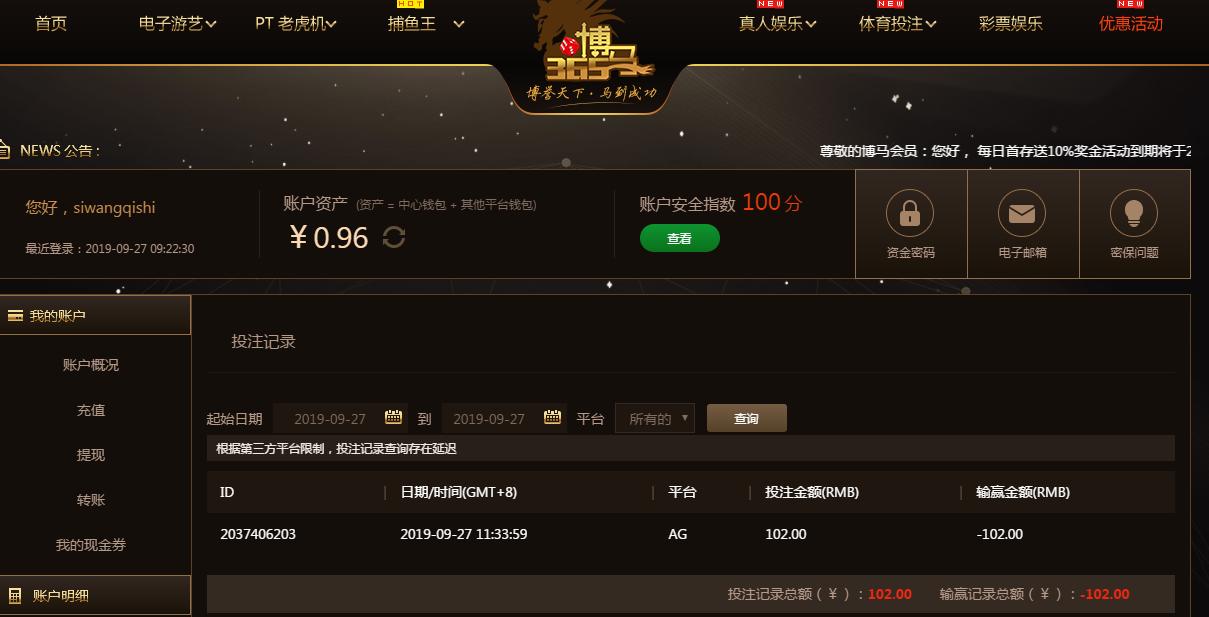Click the 资金密码 lock icon
Screen dimensions: 1209x617
tap(910, 213)
